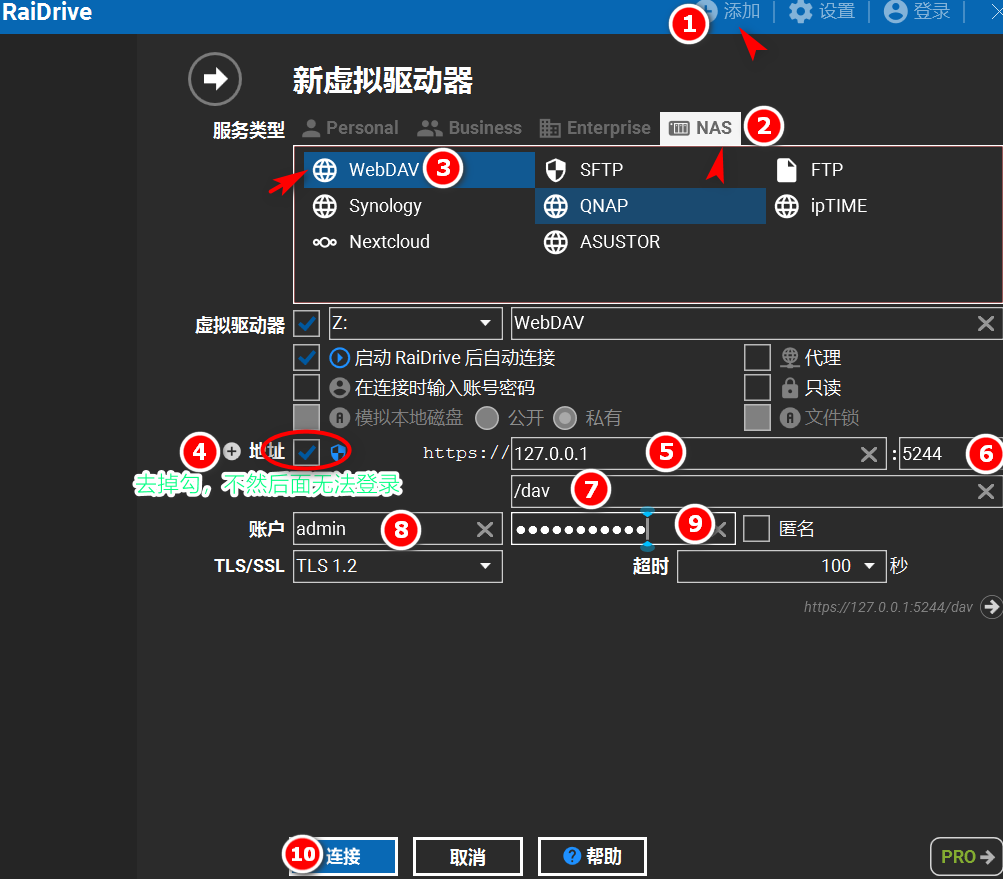1003x879 pixels.
Task: Choose ipTIME service type
Action: [x=883, y=206]
